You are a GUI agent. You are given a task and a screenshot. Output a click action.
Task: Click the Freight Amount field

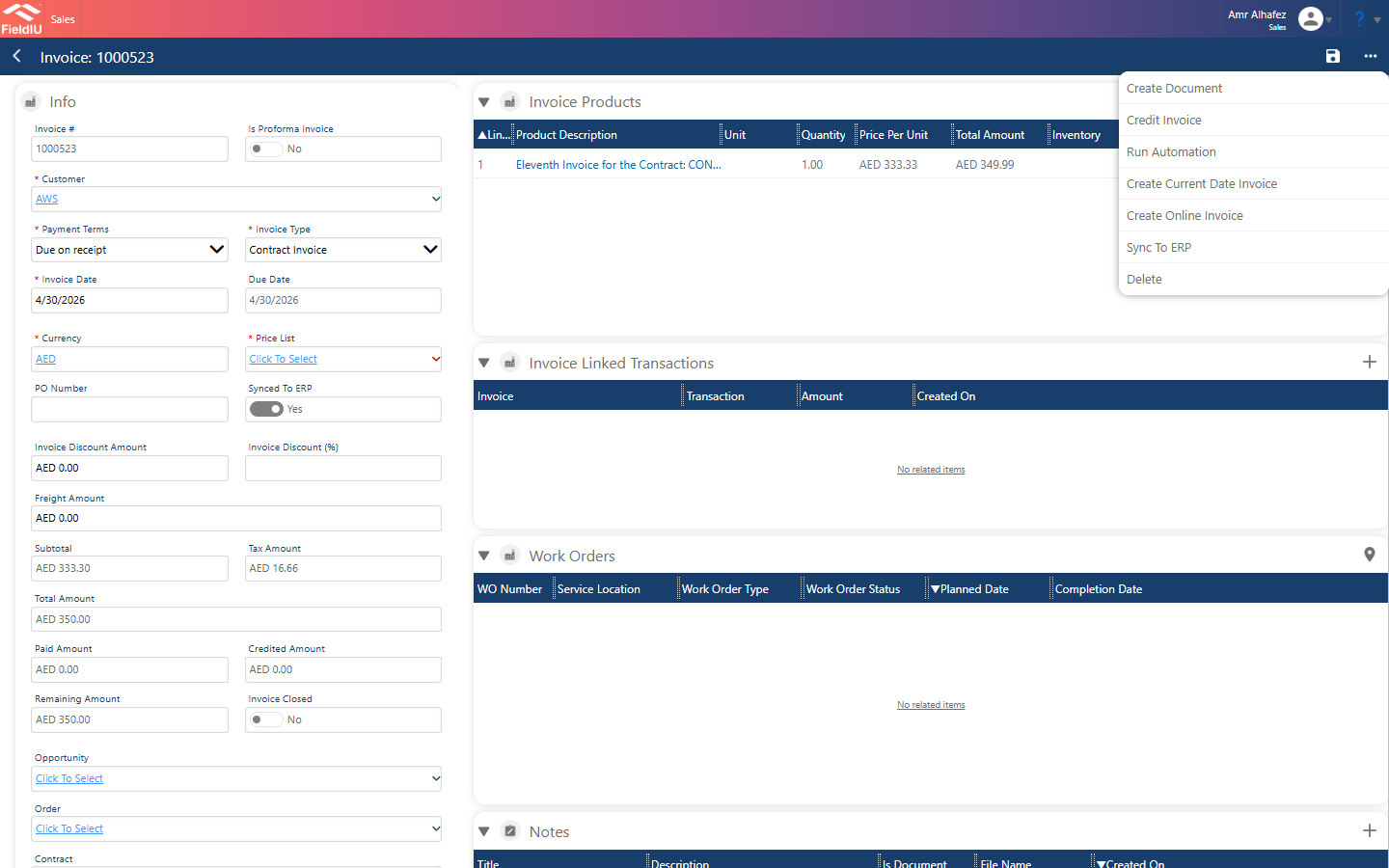(236, 518)
